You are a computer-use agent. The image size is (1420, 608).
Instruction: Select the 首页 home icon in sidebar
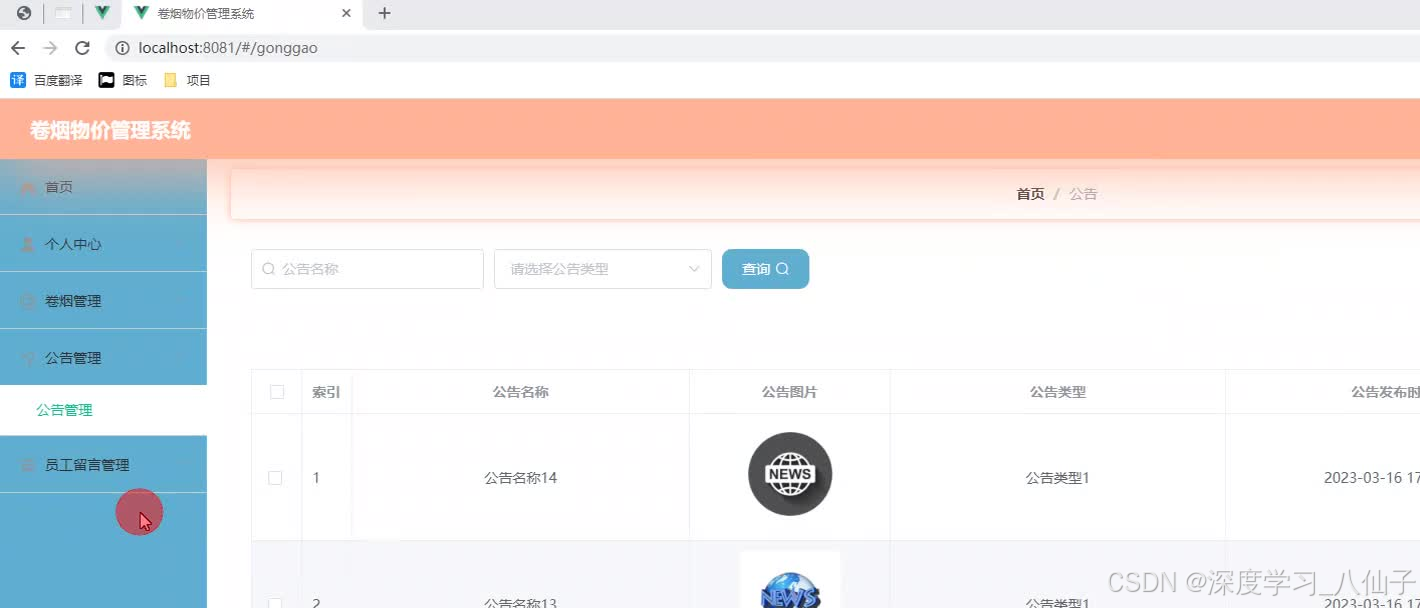[x=26, y=186]
